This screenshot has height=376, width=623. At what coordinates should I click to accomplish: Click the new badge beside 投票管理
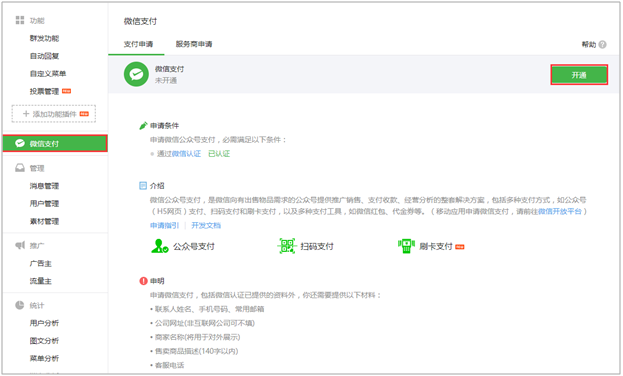coord(66,91)
